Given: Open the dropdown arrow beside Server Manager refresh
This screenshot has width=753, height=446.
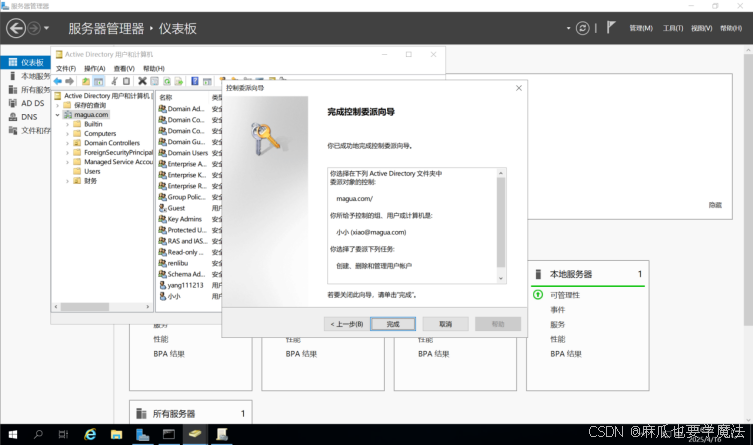Looking at the screenshot, I should point(568,28).
